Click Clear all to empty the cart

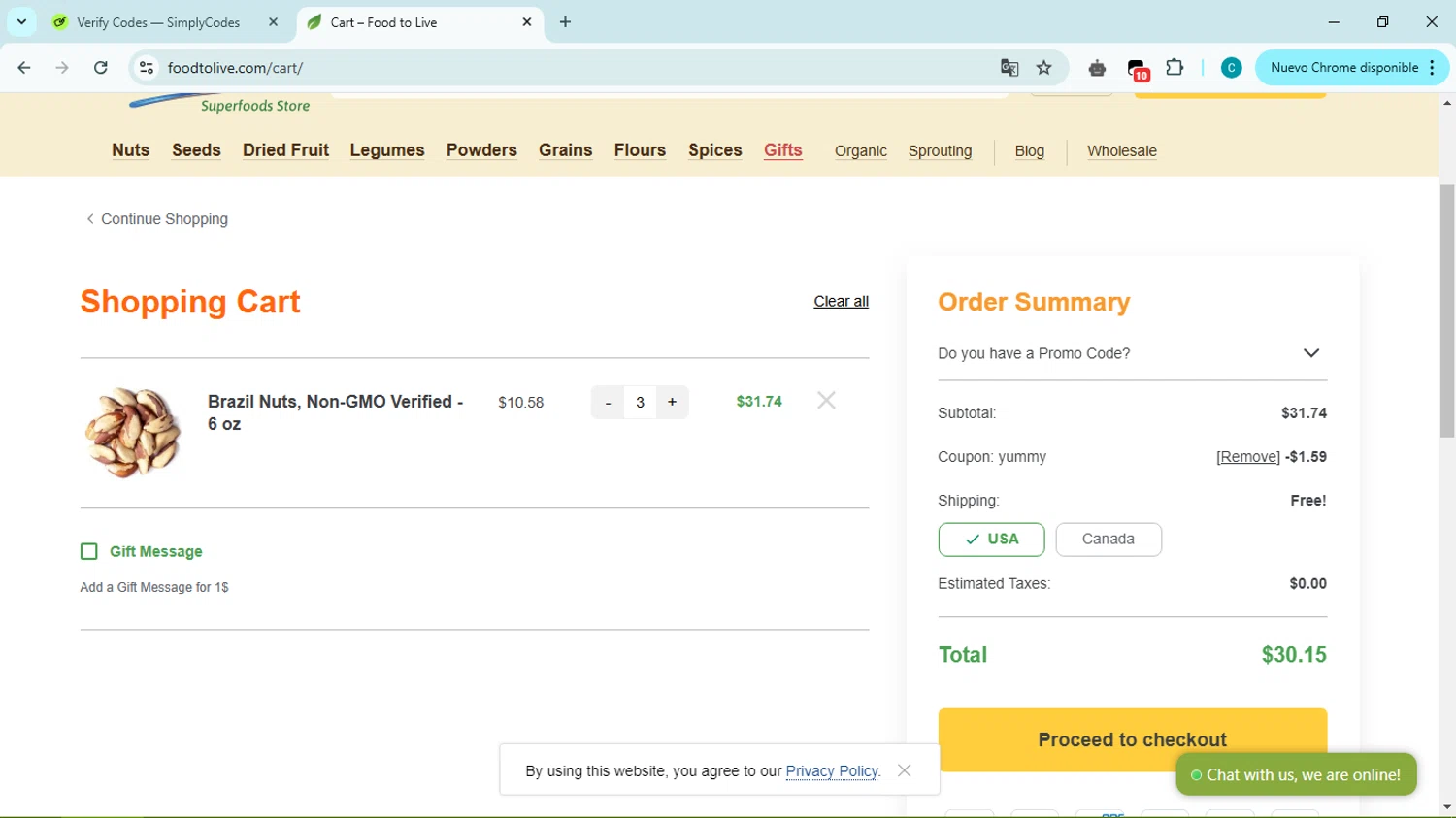coord(842,302)
